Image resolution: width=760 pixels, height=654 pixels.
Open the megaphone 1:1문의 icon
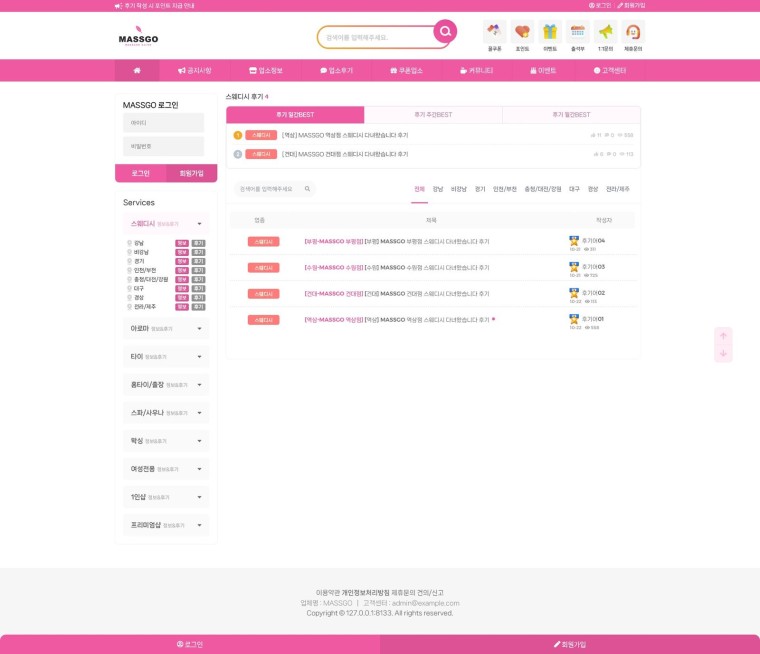coord(605,32)
